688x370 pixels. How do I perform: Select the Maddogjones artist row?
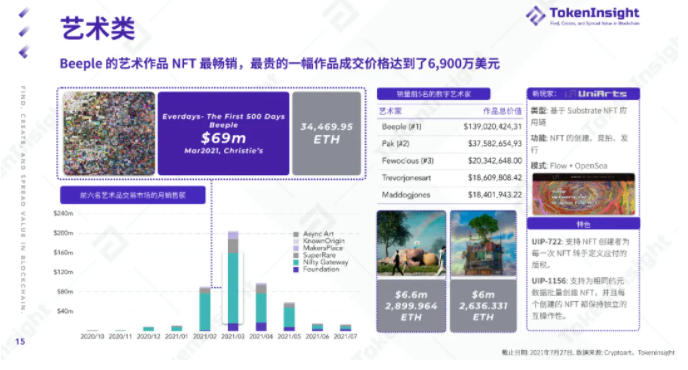pos(451,195)
